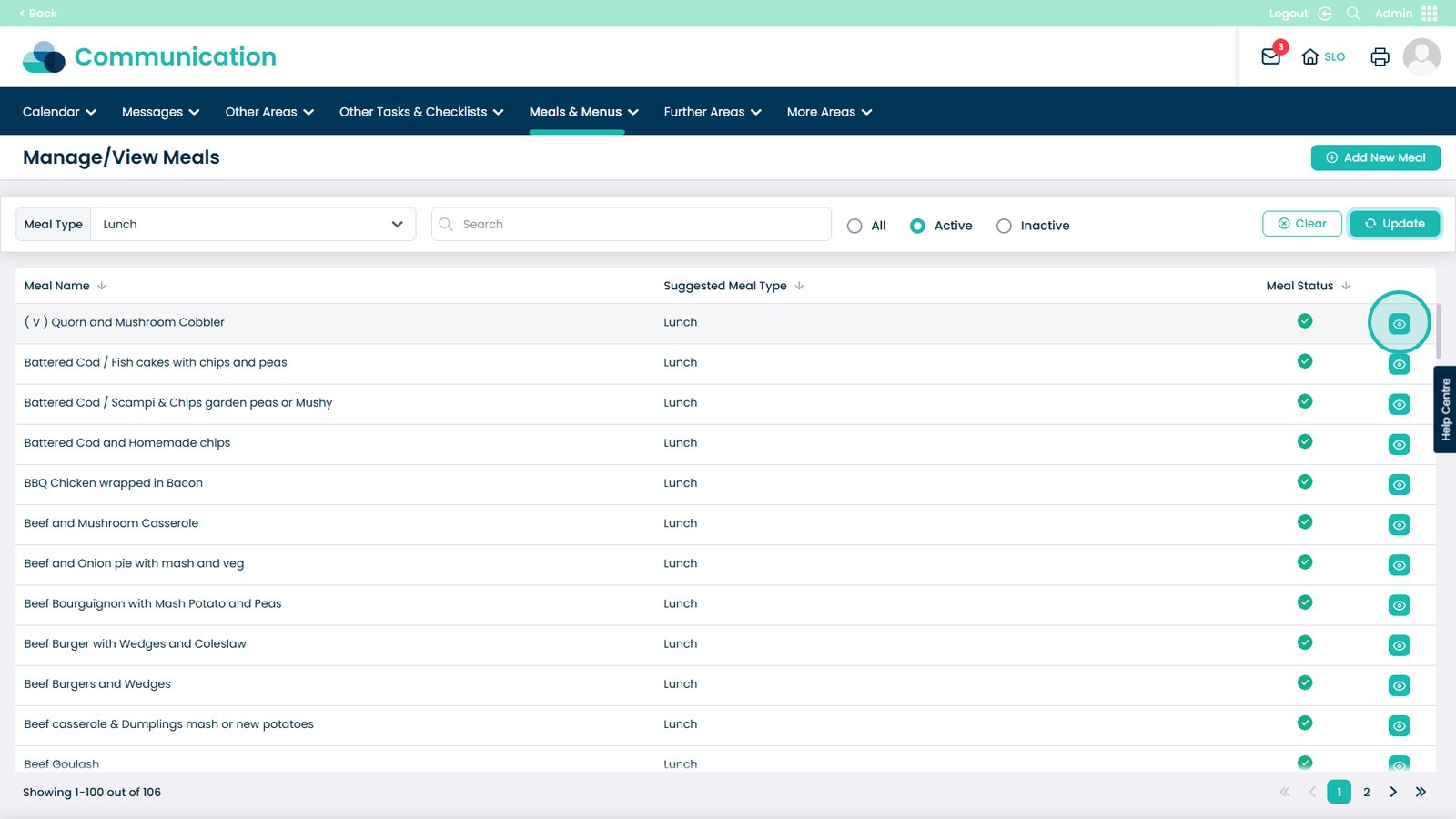The height and width of the screenshot is (819, 1456).
Task: View details for BBQ Chicken wrapped in Bacon
Action: click(x=1399, y=485)
